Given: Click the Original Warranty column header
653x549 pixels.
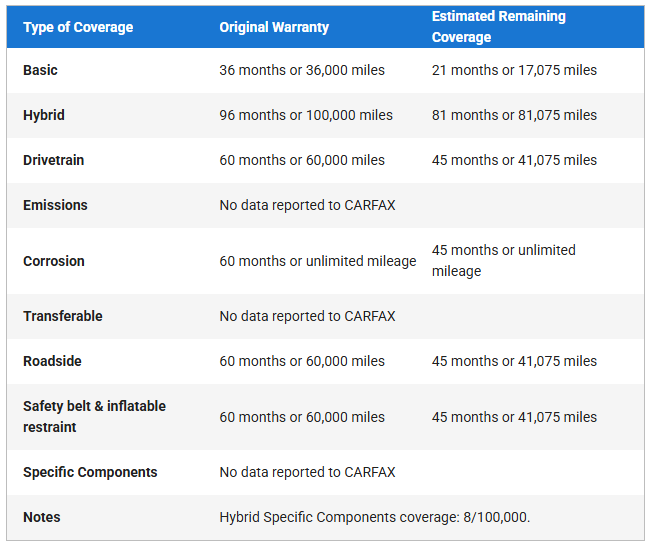Looking at the screenshot, I should pos(274,27).
